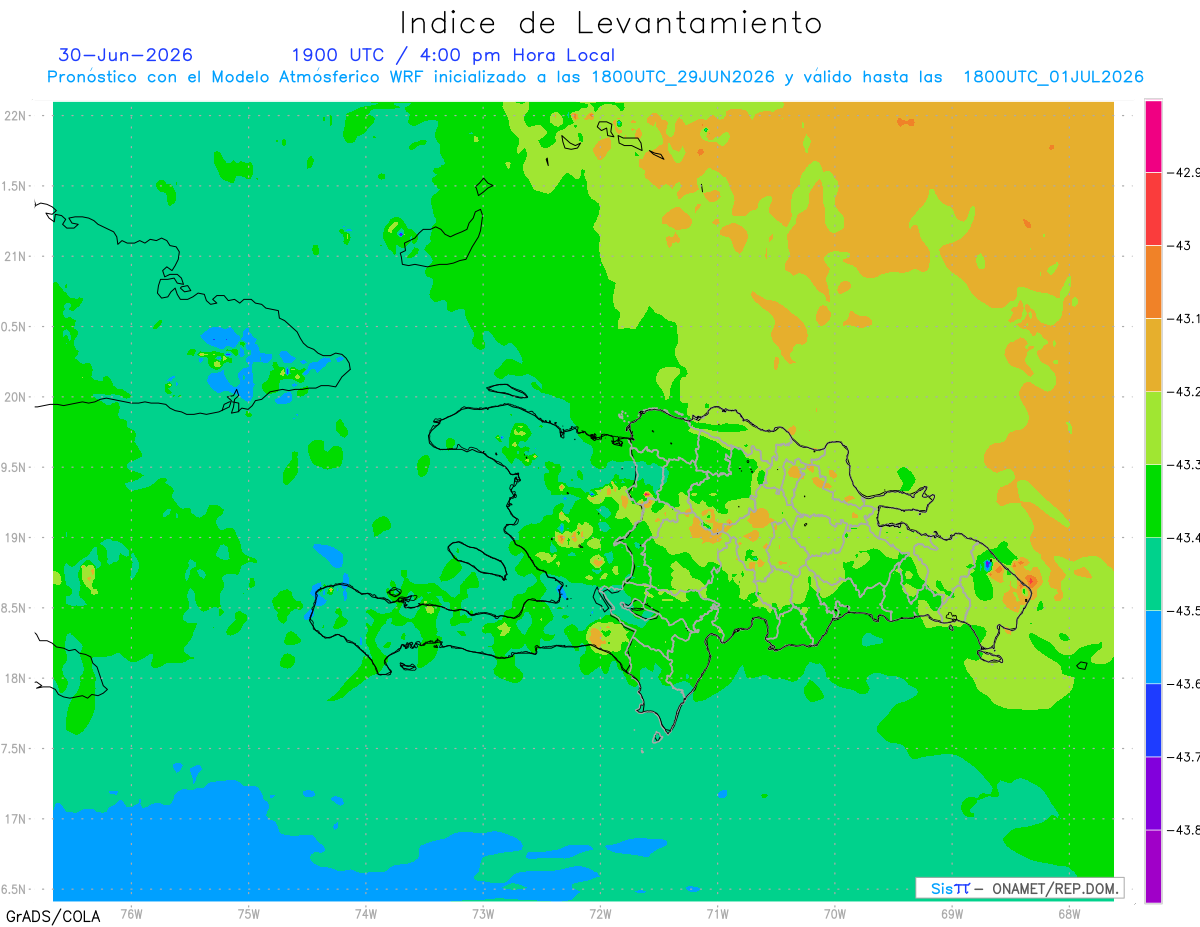Click the 'Indice de Levantamiento' title
Viewport: 1200px width, 927px height.
click(611, 22)
